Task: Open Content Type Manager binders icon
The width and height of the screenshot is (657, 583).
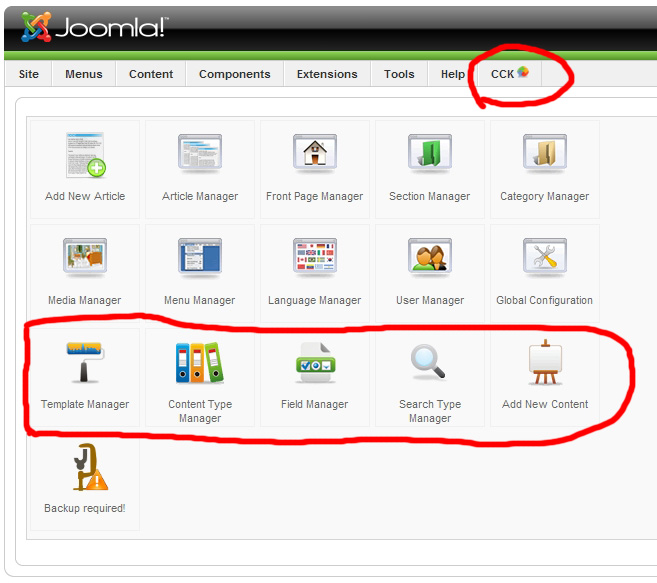Action: 200,363
